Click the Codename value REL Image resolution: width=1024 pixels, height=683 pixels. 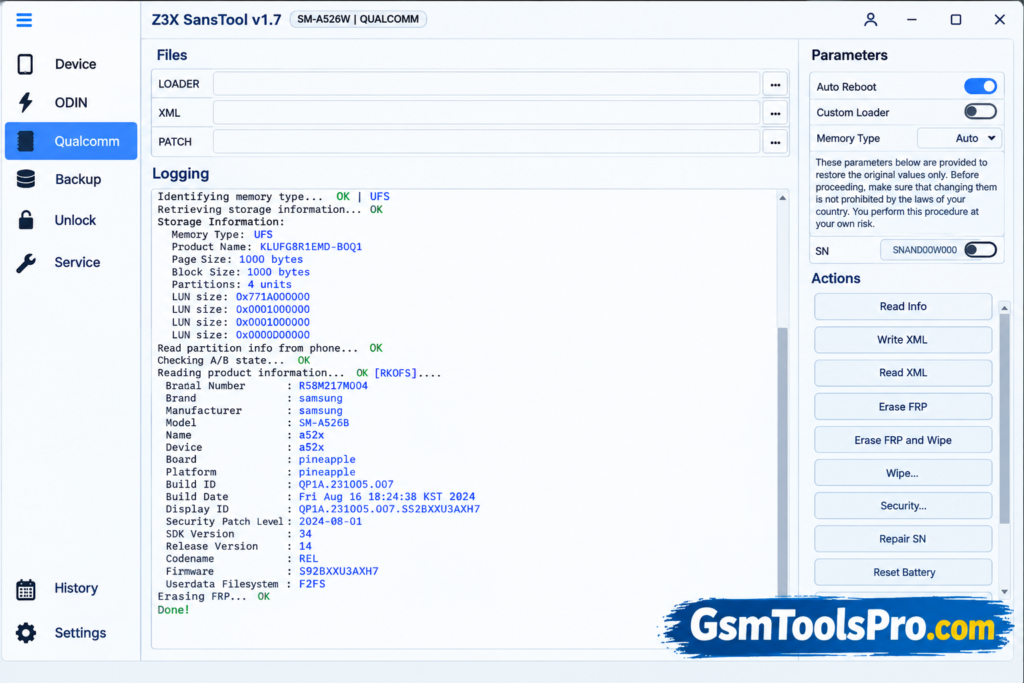click(x=308, y=559)
